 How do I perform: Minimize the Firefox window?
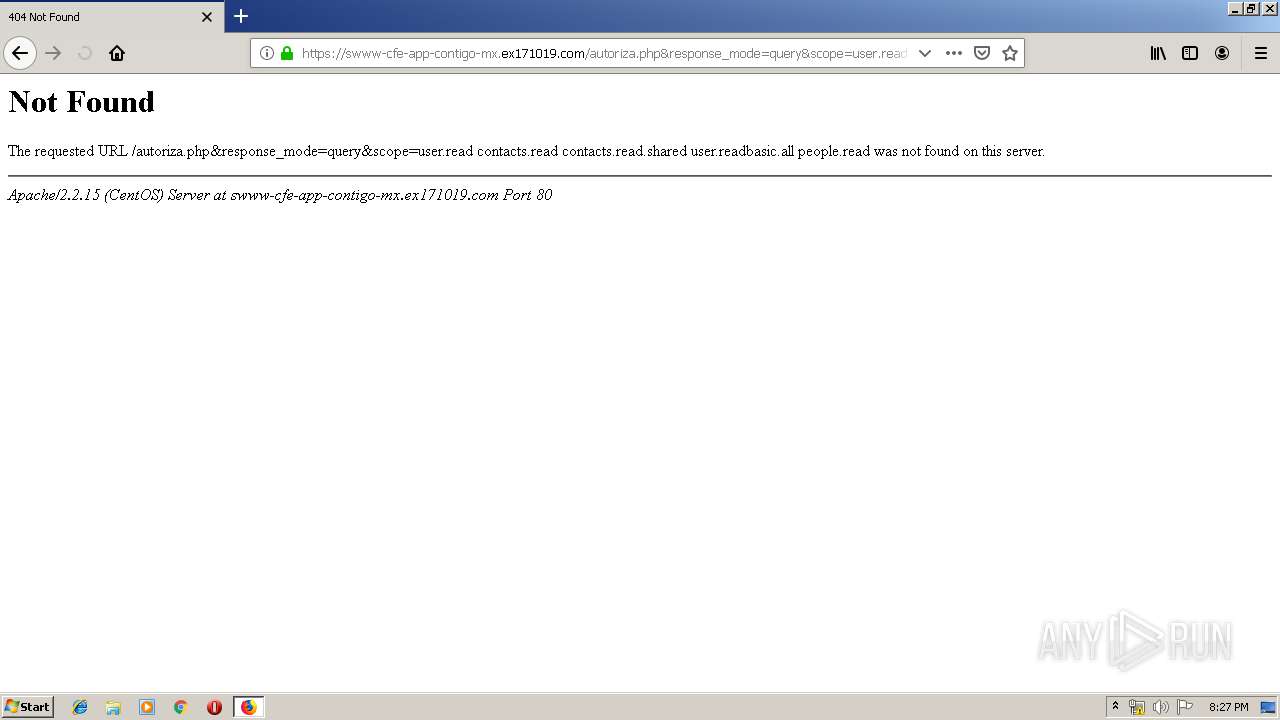coord(1235,8)
